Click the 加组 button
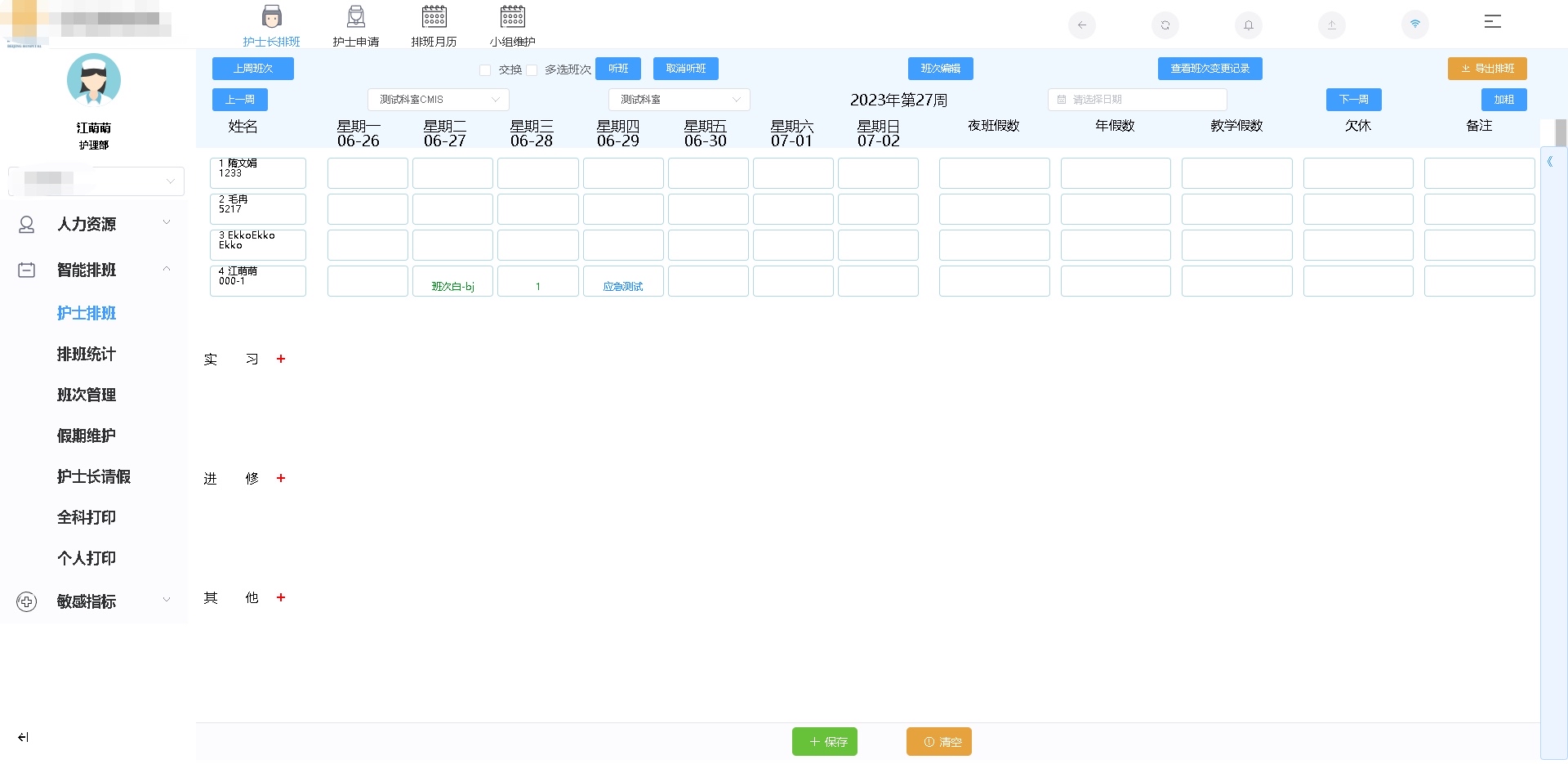 pyautogui.click(x=1504, y=100)
